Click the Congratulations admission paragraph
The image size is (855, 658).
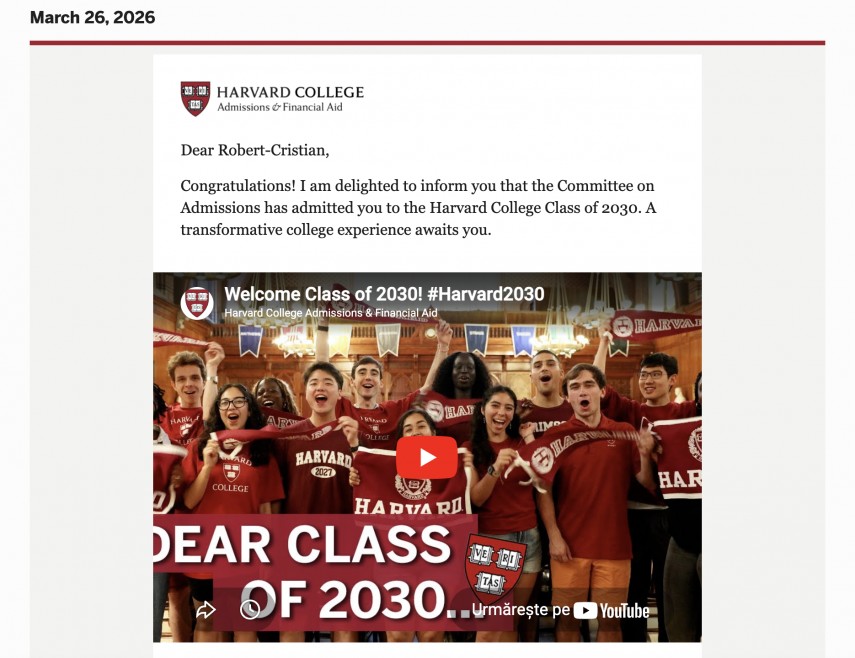point(418,207)
